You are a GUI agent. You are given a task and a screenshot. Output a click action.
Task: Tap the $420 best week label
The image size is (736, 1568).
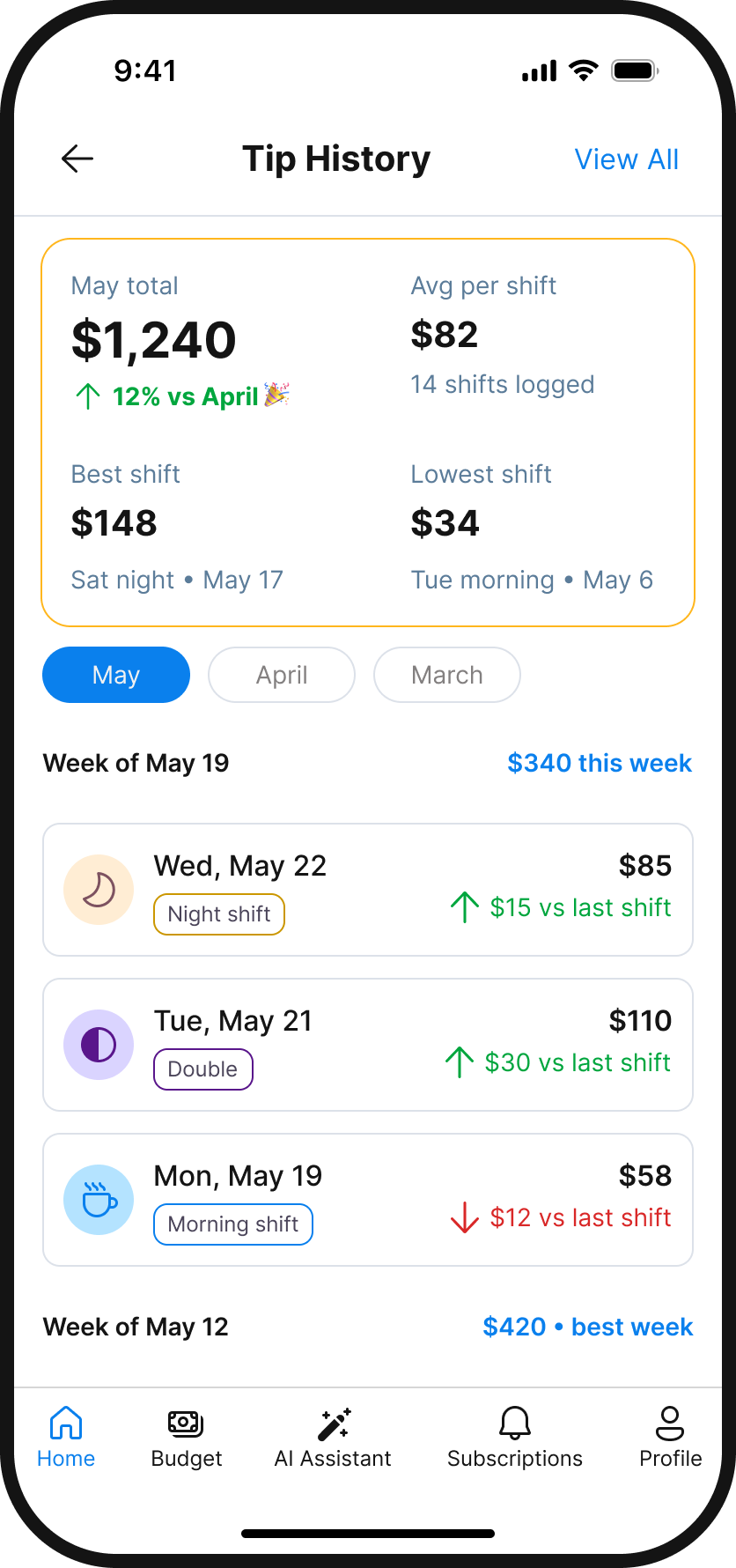click(x=588, y=1327)
